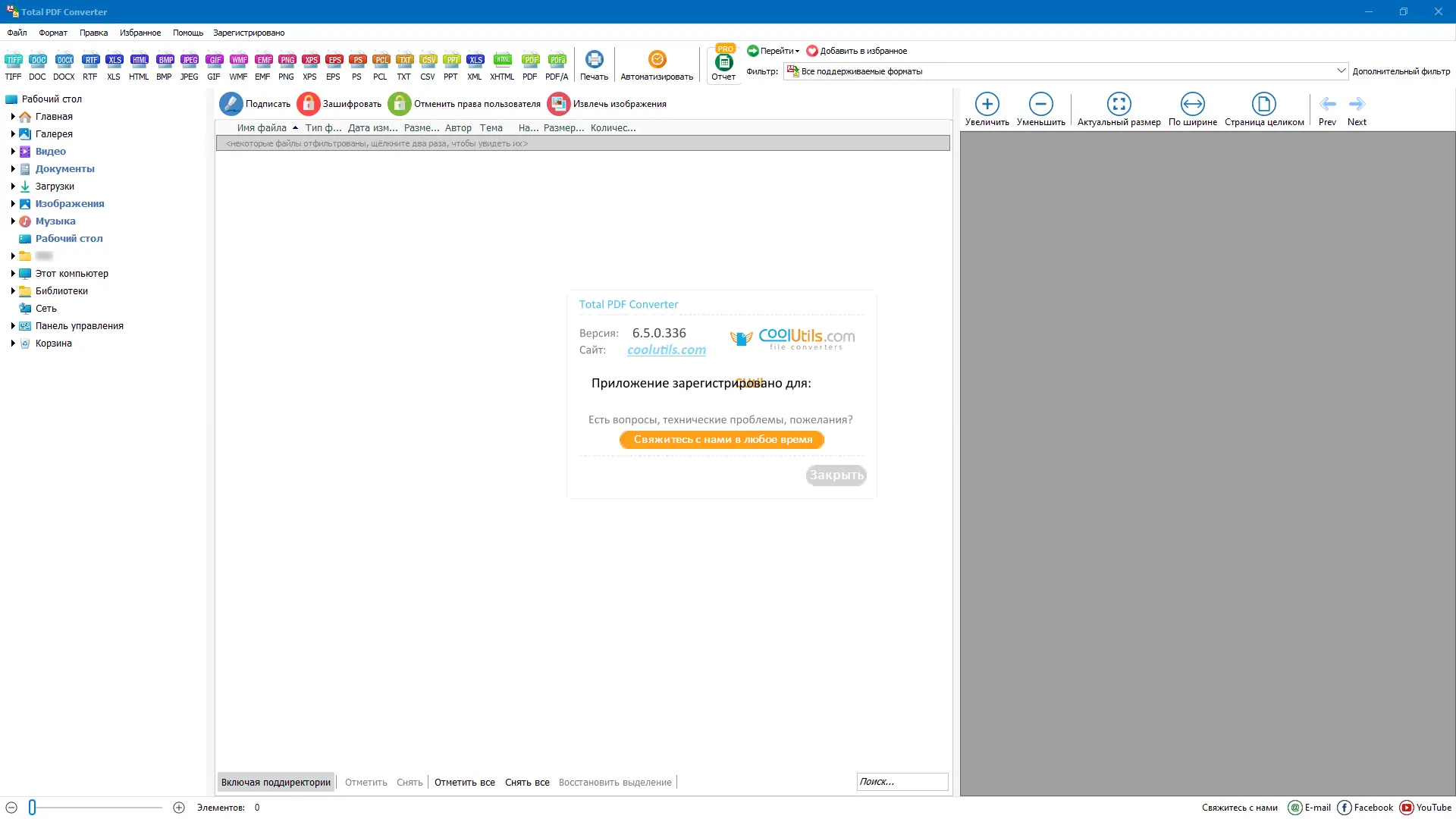This screenshot has width=1456, height=819.
Task: Click the PDF/A output format icon
Action: coord(557,61)
